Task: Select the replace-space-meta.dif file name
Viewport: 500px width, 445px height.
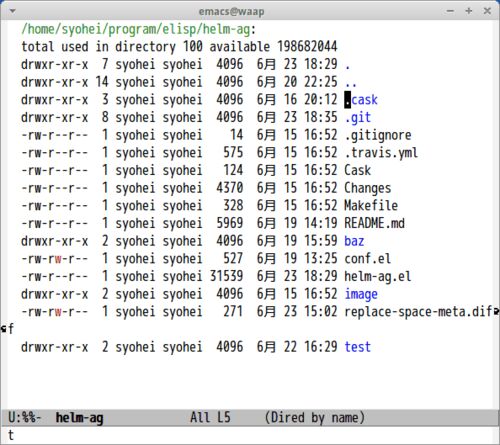Action: [x=419, y=312]
